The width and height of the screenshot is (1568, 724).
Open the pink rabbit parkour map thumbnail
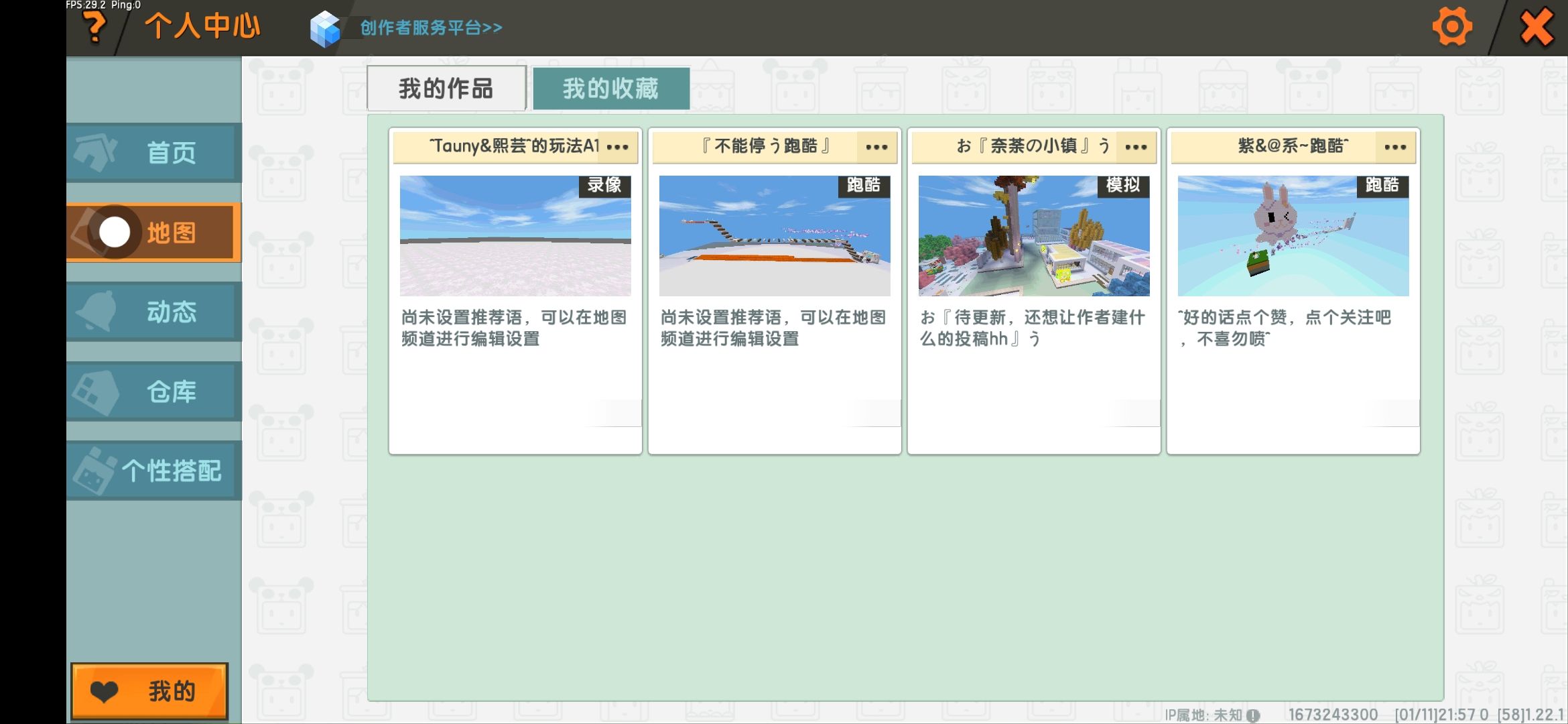1293,236
